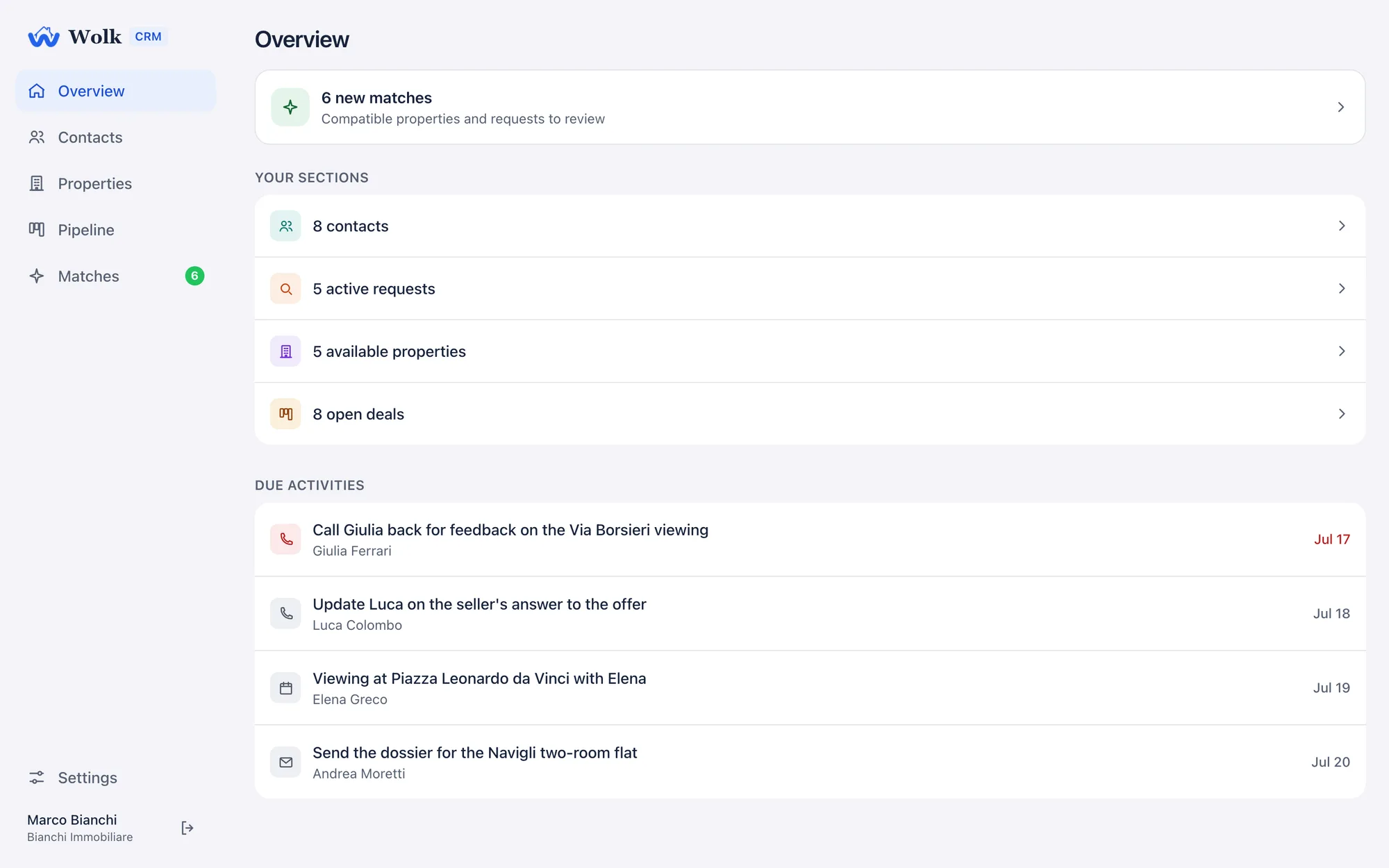Screen dimensions: 1389x868
Task: Open activity Send the dossier for Navigli flat
Action: click(475, 753)
